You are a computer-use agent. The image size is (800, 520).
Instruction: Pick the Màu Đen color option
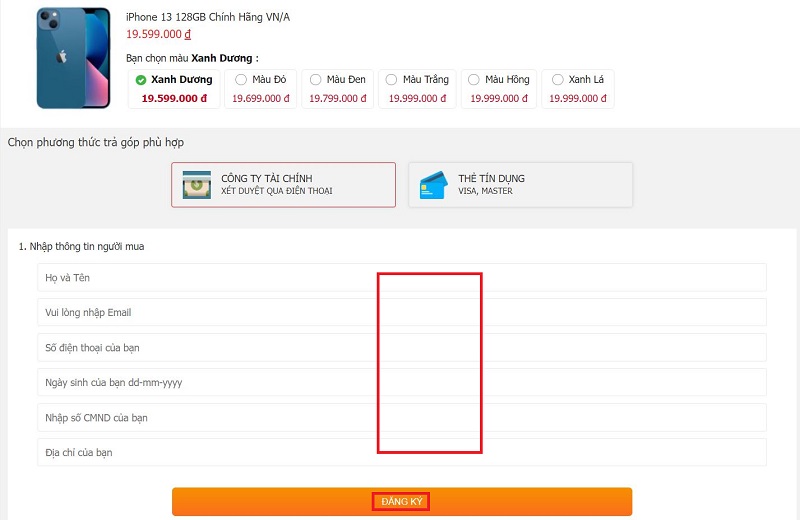point(338,89)
